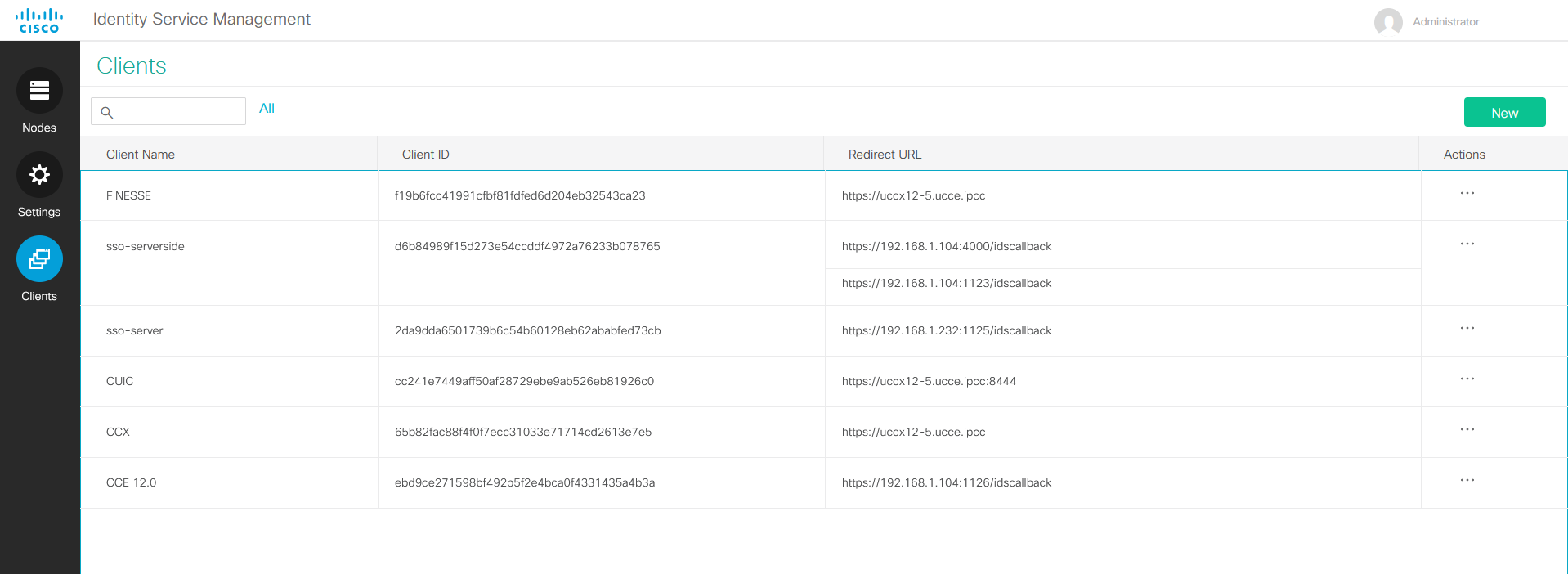
Task: Click the Cisco logo
Action: tap(39, 20)
